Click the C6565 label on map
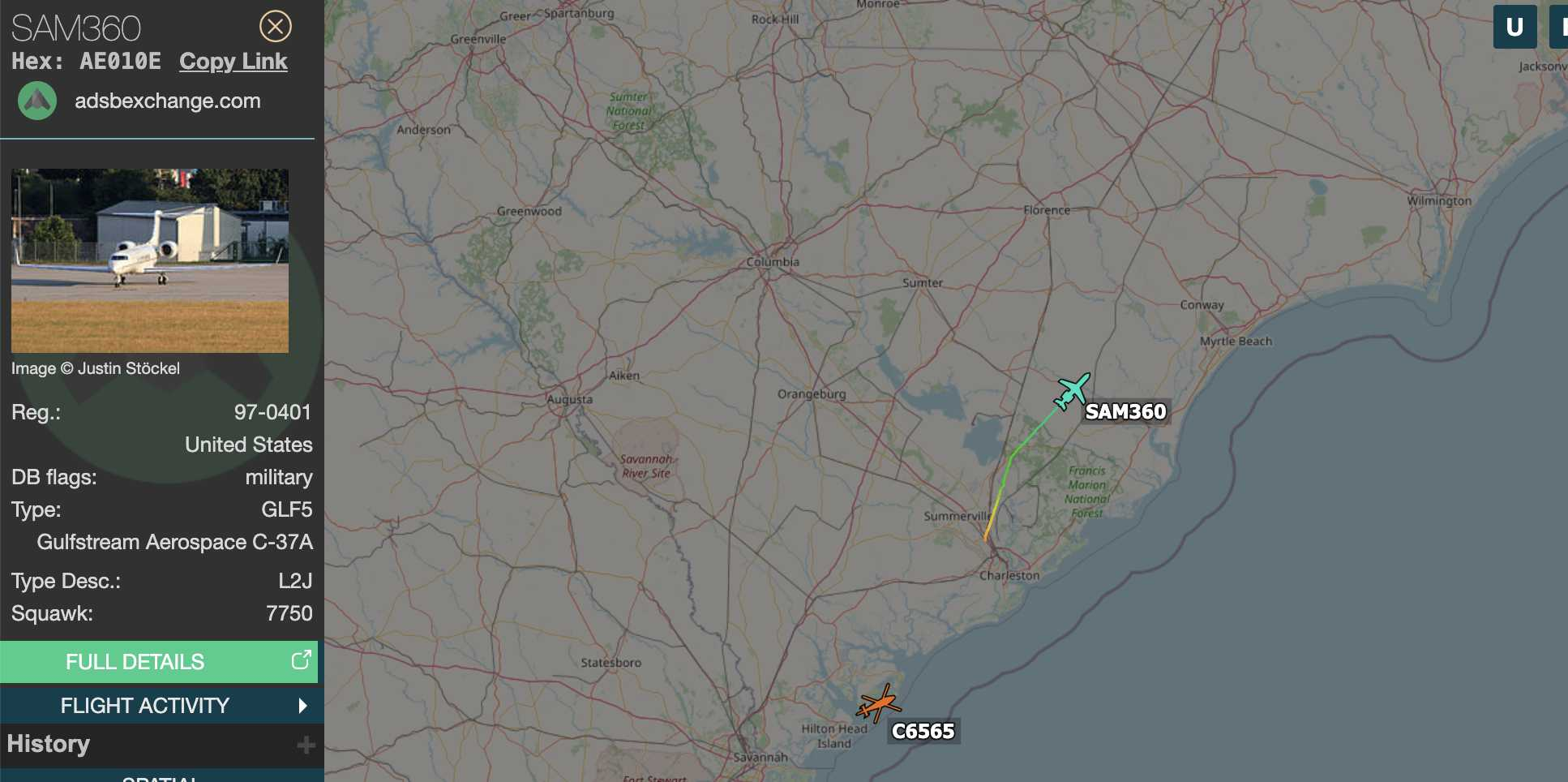Viewport: 1568px width, 782px height. pyautogui.click(x=923, y=732)
